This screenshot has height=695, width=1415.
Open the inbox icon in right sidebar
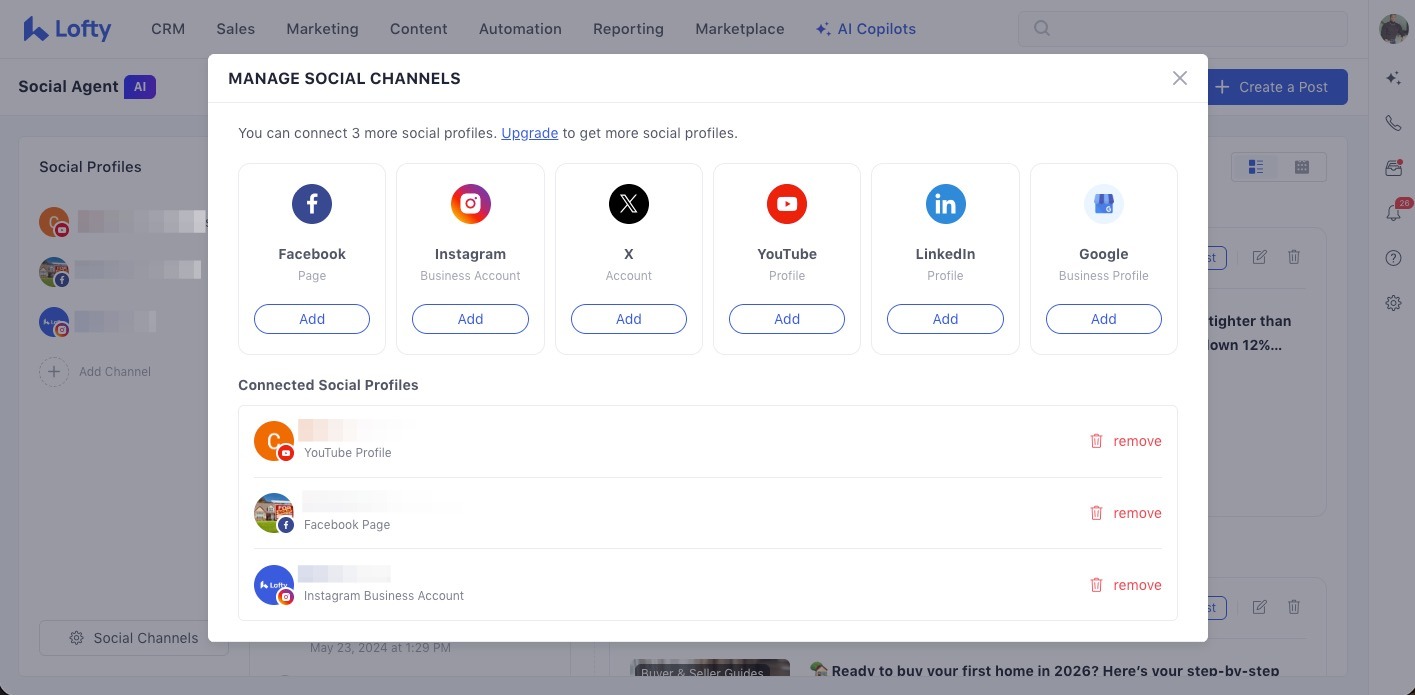1393,169
